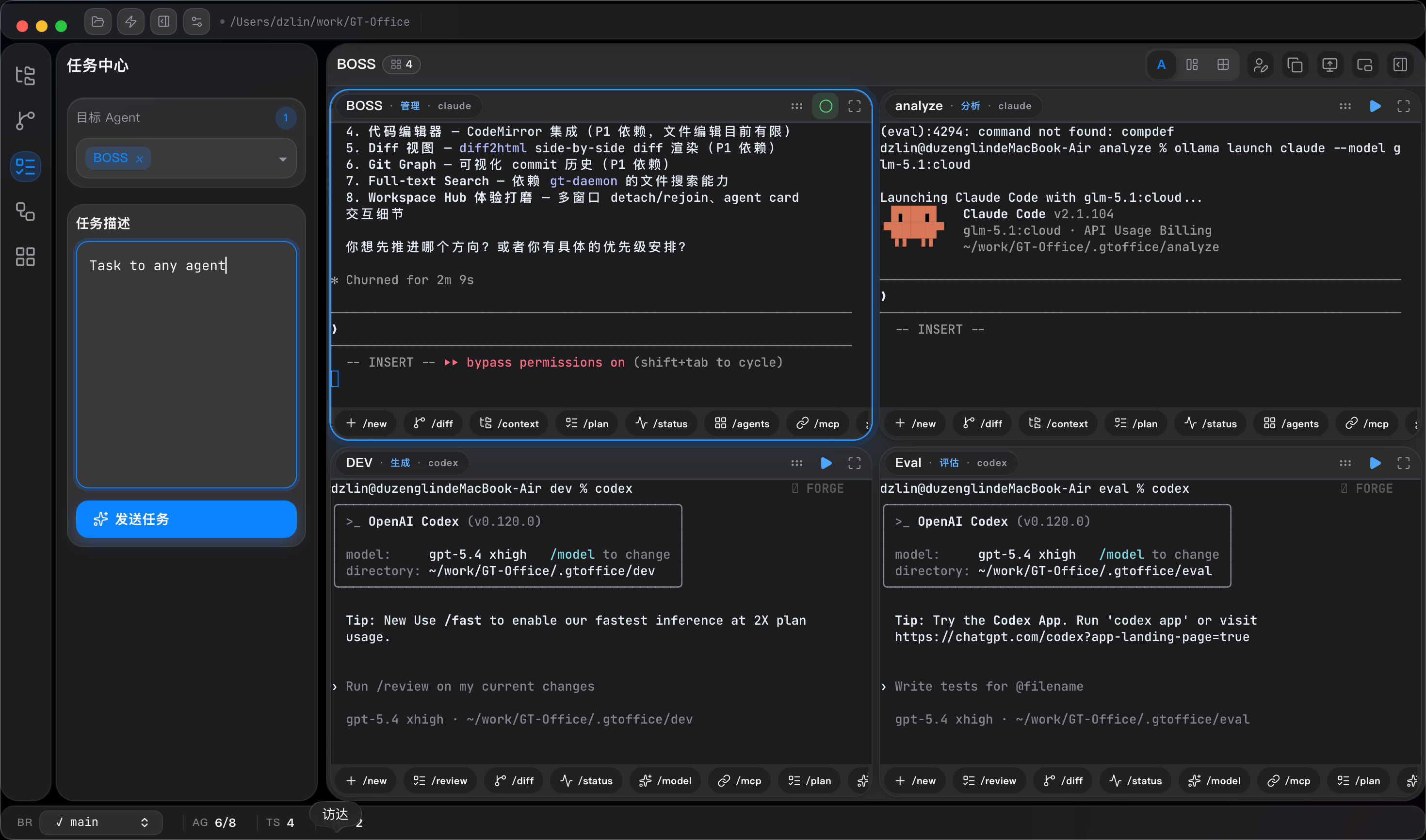Collapse the right panel via sidebar toggle icon
This screenshot has width=1426, height=840.
(x=1400, y=65)
